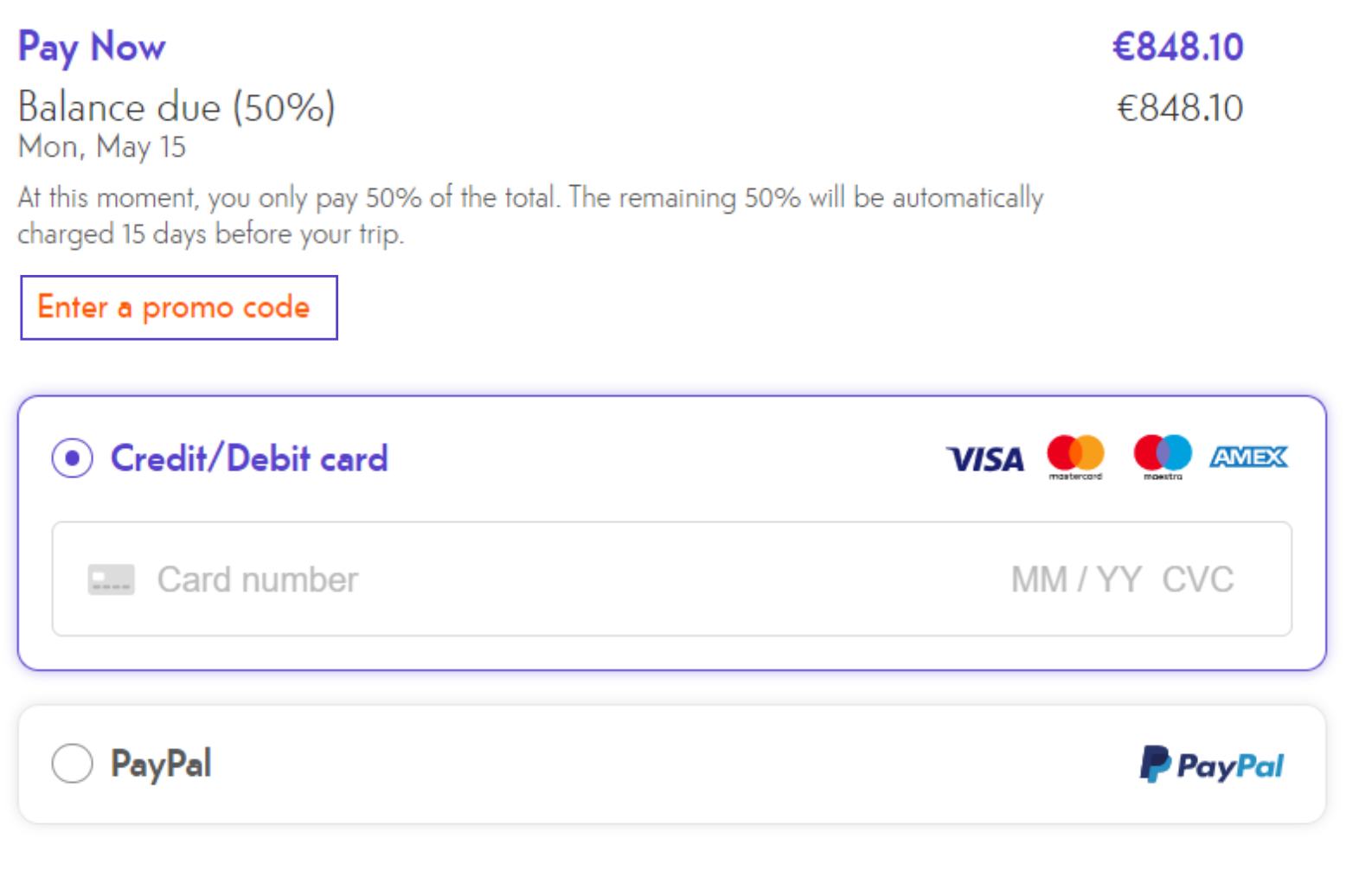
Task: Select the Credit/Debit card radio button
Action: pos(73,458)
